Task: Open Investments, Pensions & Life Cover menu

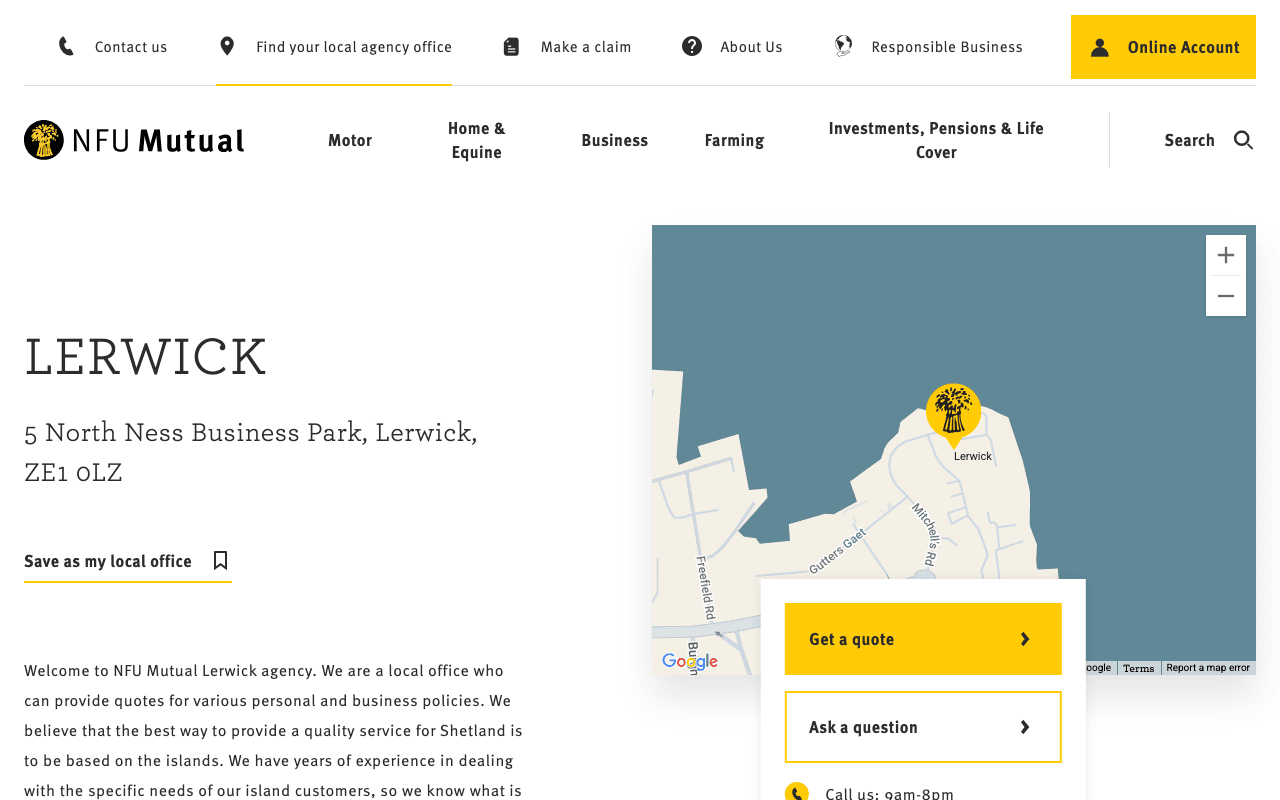Action: (936, 140)
